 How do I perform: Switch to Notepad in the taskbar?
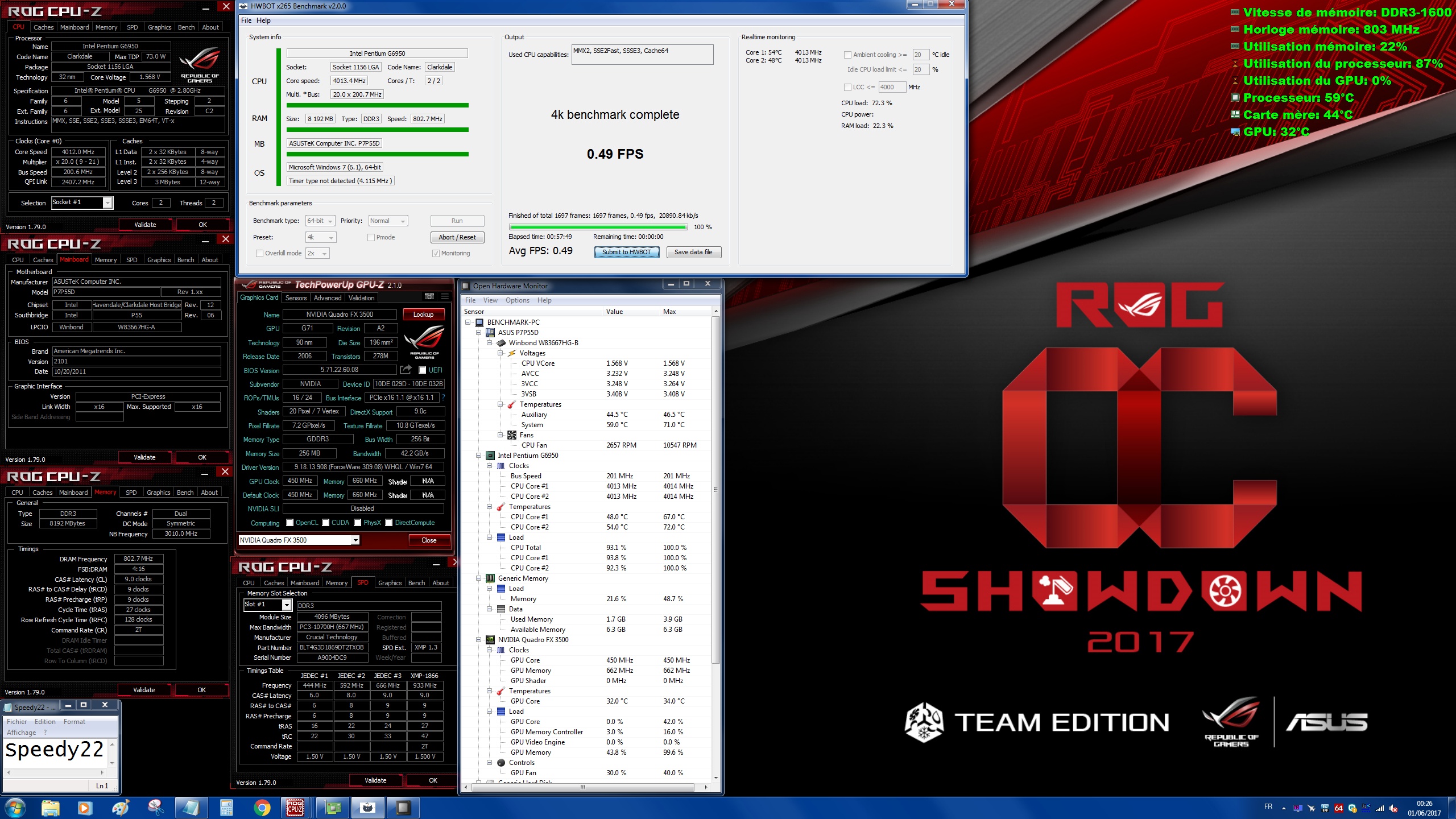(191, 808)
